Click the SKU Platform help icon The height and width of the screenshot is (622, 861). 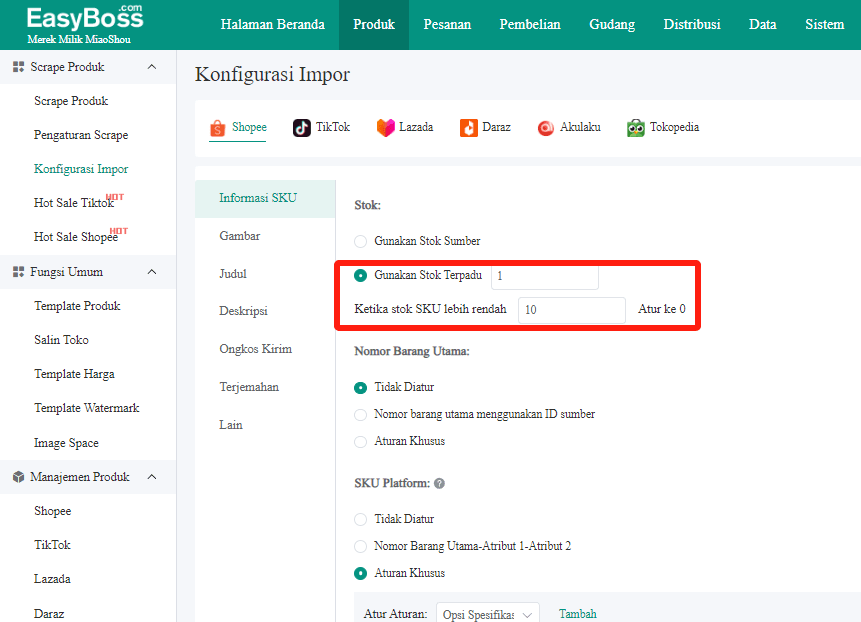click(x=439, y=483)
